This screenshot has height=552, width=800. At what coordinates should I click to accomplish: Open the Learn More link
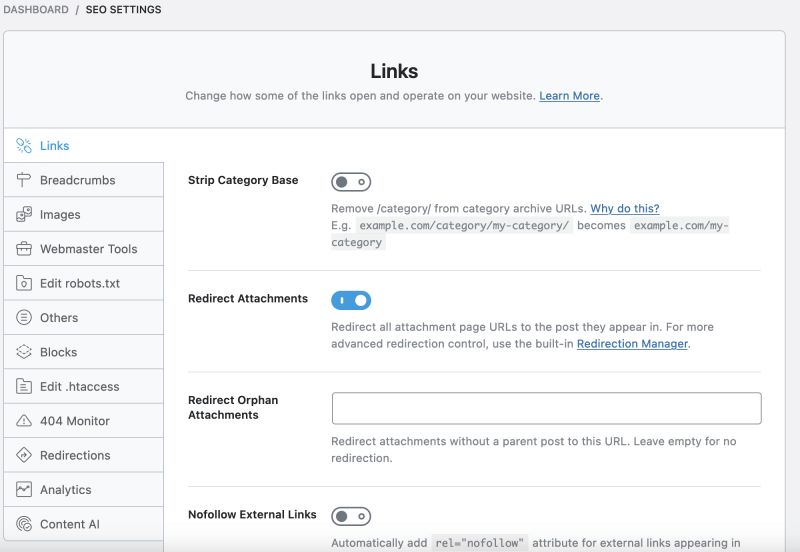[x=569, y=96]
